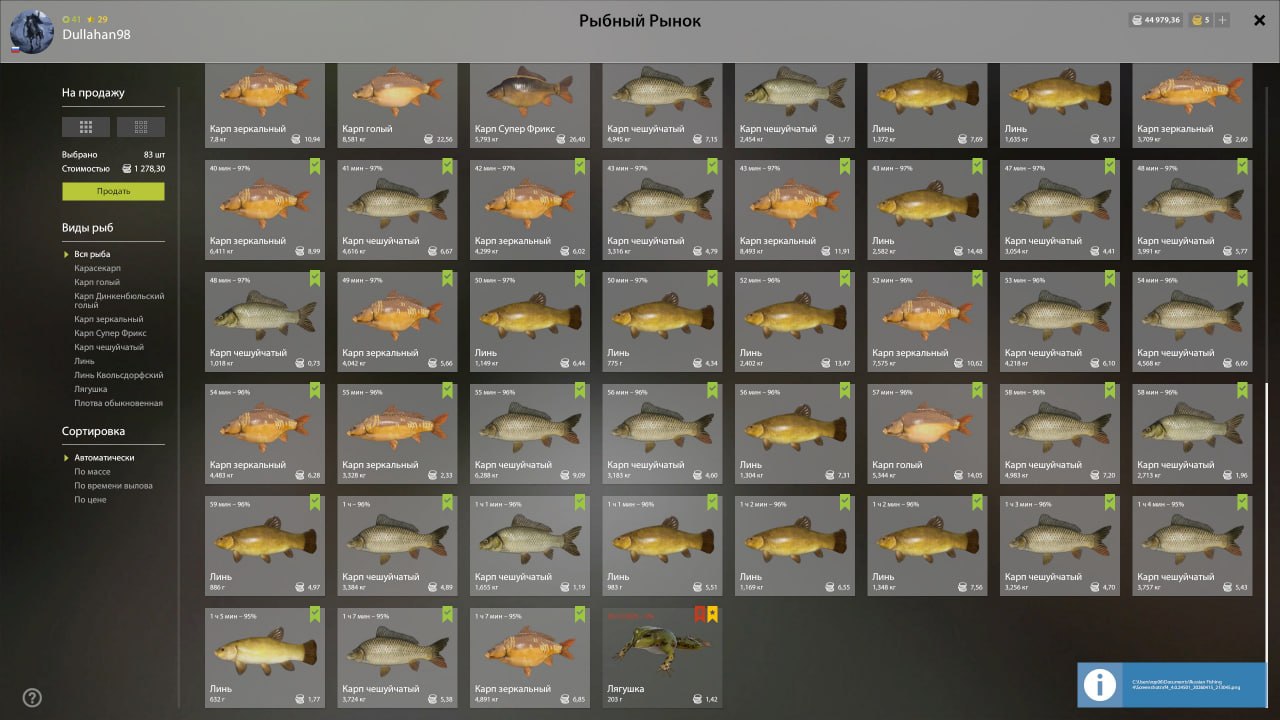
Task: Filter by Вся рыба
Action: 92,254
